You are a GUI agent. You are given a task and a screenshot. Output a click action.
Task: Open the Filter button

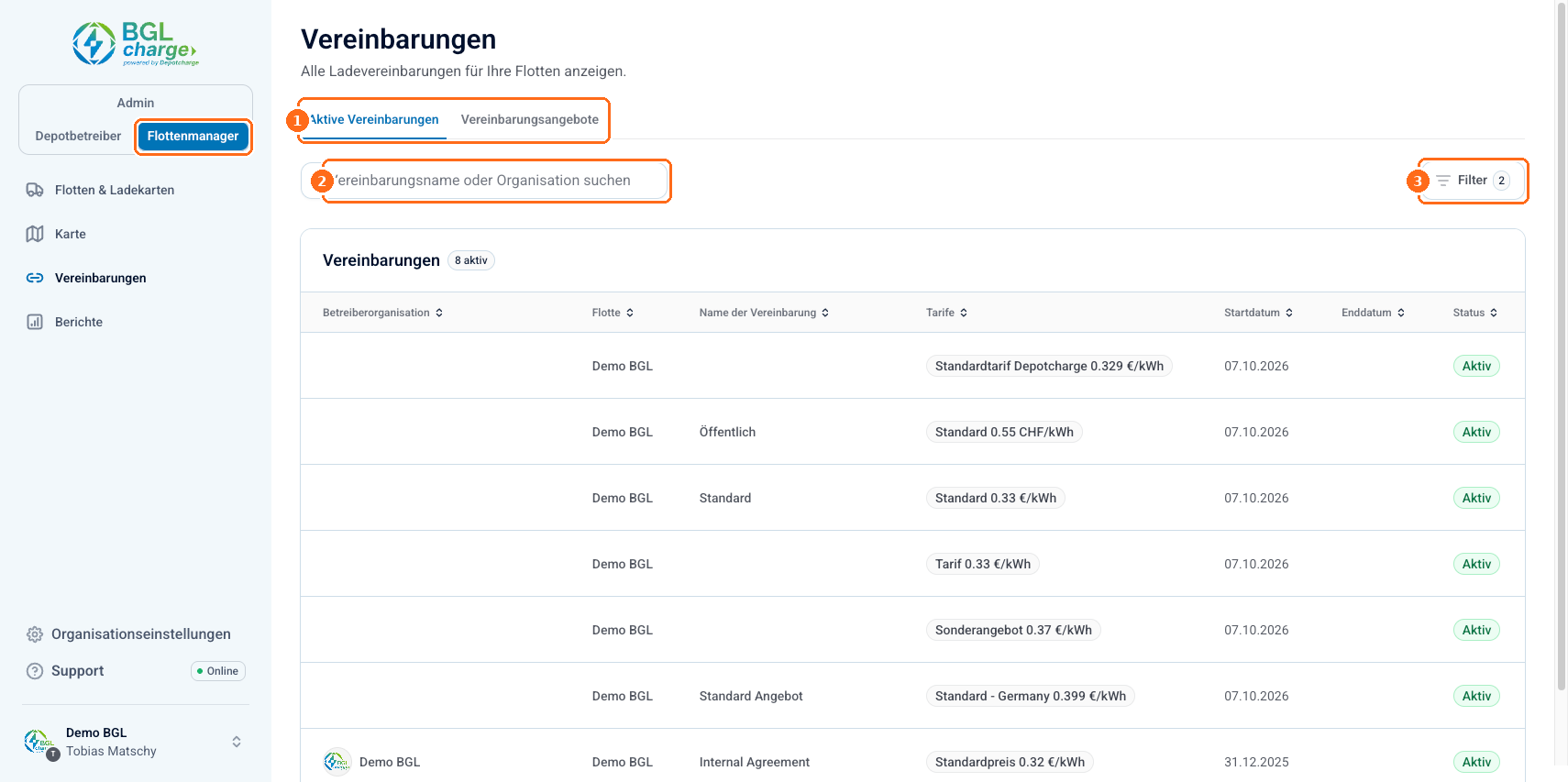pos(1473,181)
